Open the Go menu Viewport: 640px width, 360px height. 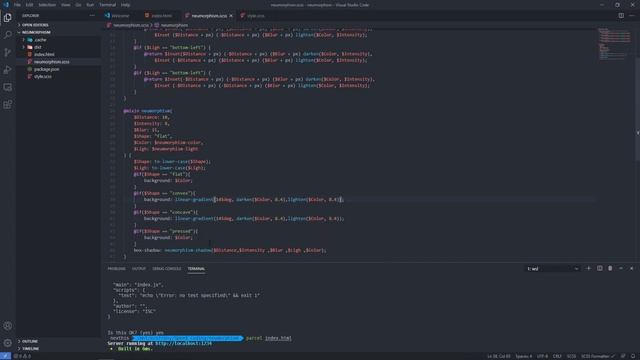(78, 5)
